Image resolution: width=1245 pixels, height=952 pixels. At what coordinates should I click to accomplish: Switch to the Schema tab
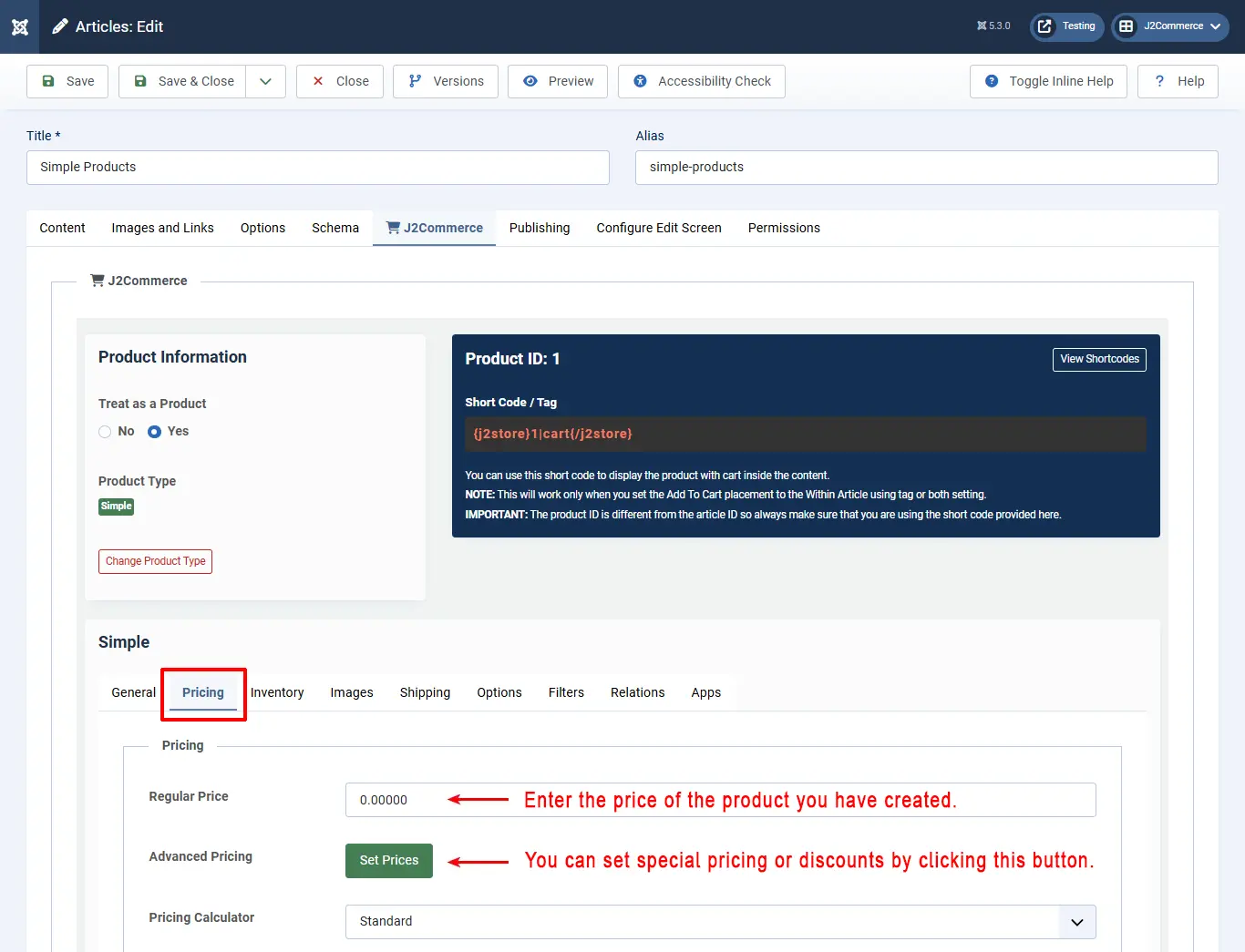tap(335, 228)
